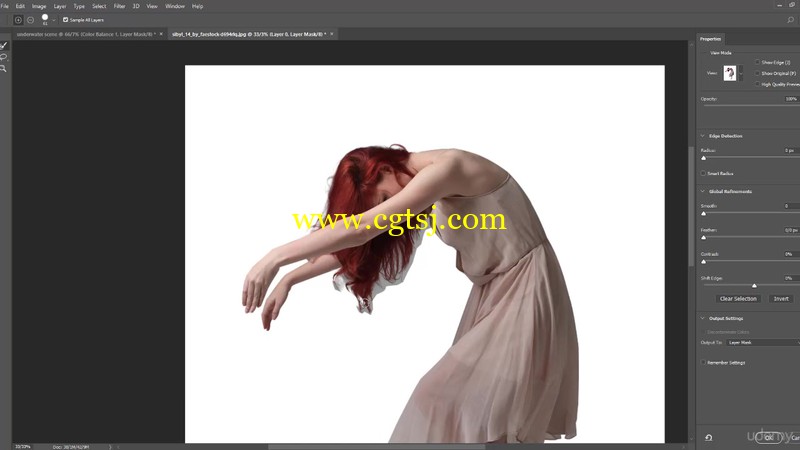Enable the High Quality Preview checkbox
Screen dimensions: 800x450
pos(757,84)
